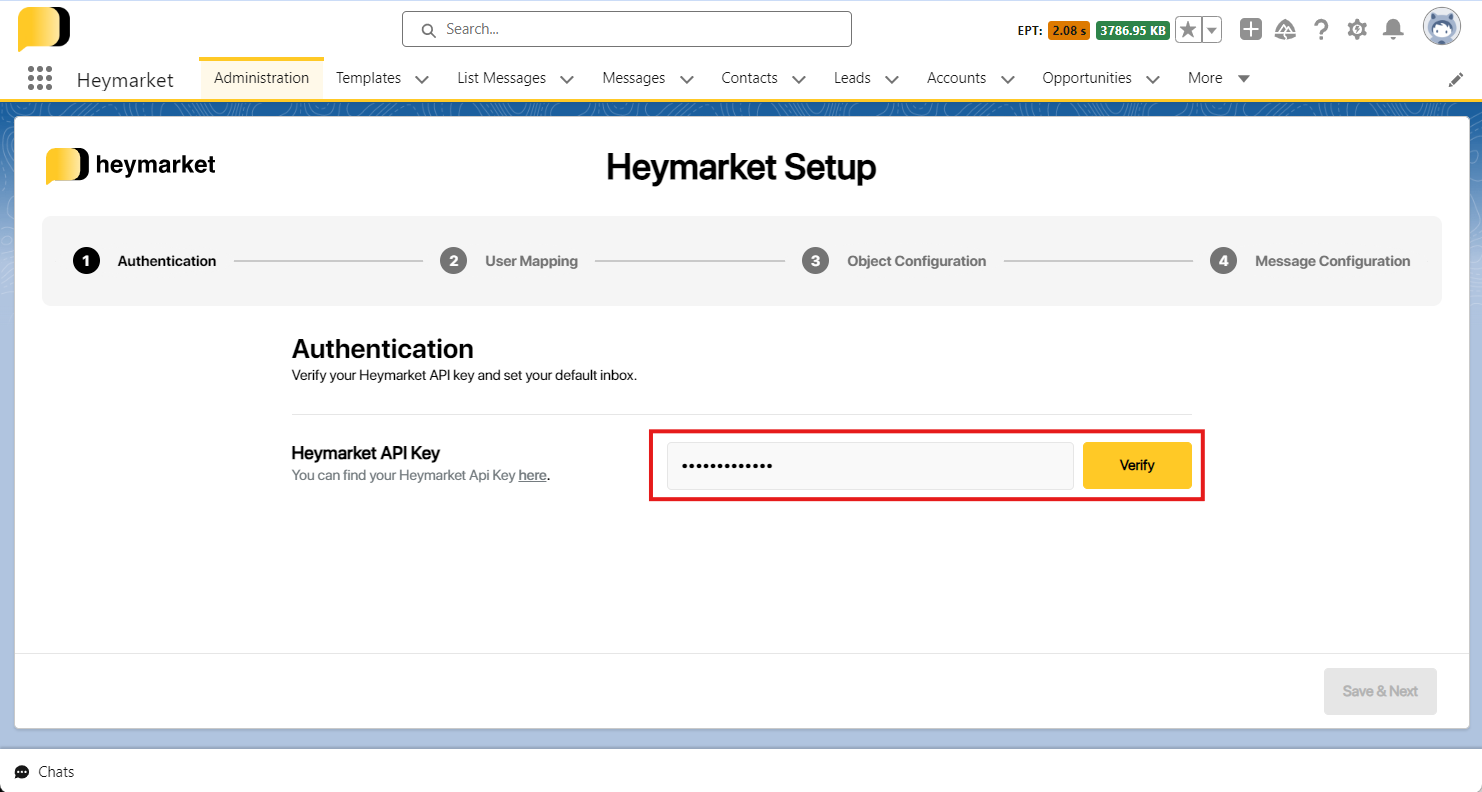The width and height of the screenshot is (1482, 792).
Task: Open the user profile avatar
Action: (1442, 27)
